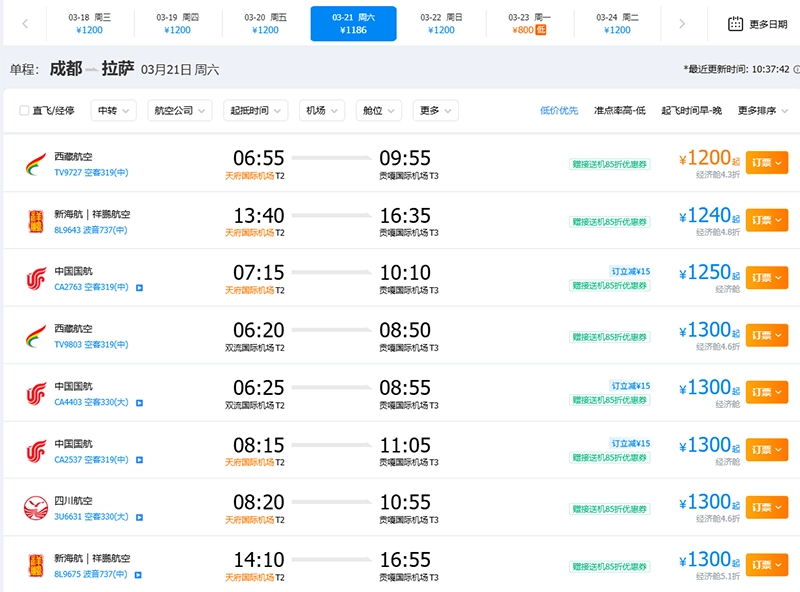Click 订票 for the ¥1200 Tibet Airlines flight
The width and height of the screenshot is (800, 592).
(x=766, y=163)
